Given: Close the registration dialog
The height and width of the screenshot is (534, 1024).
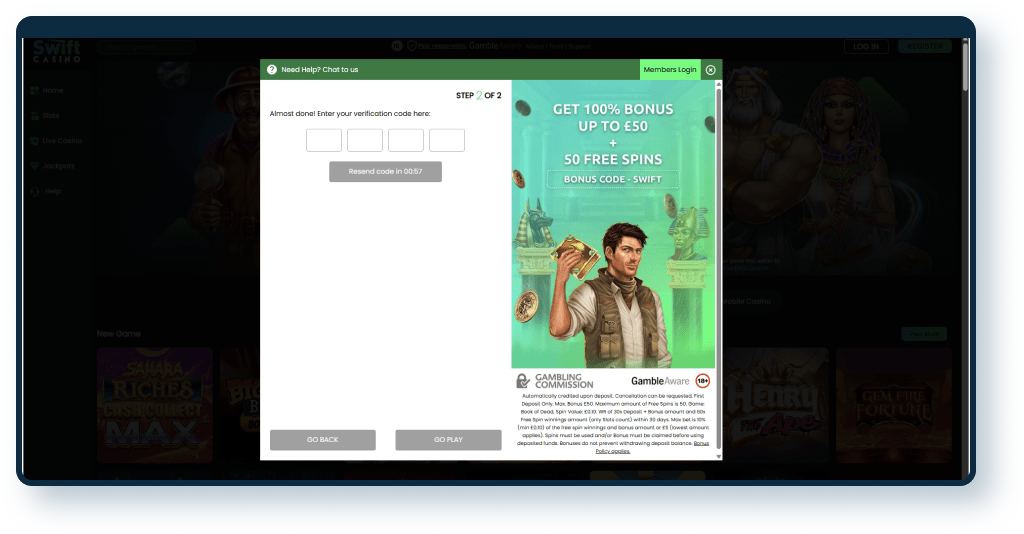Looking at the screenshot, I should click(x=711, y=69).
